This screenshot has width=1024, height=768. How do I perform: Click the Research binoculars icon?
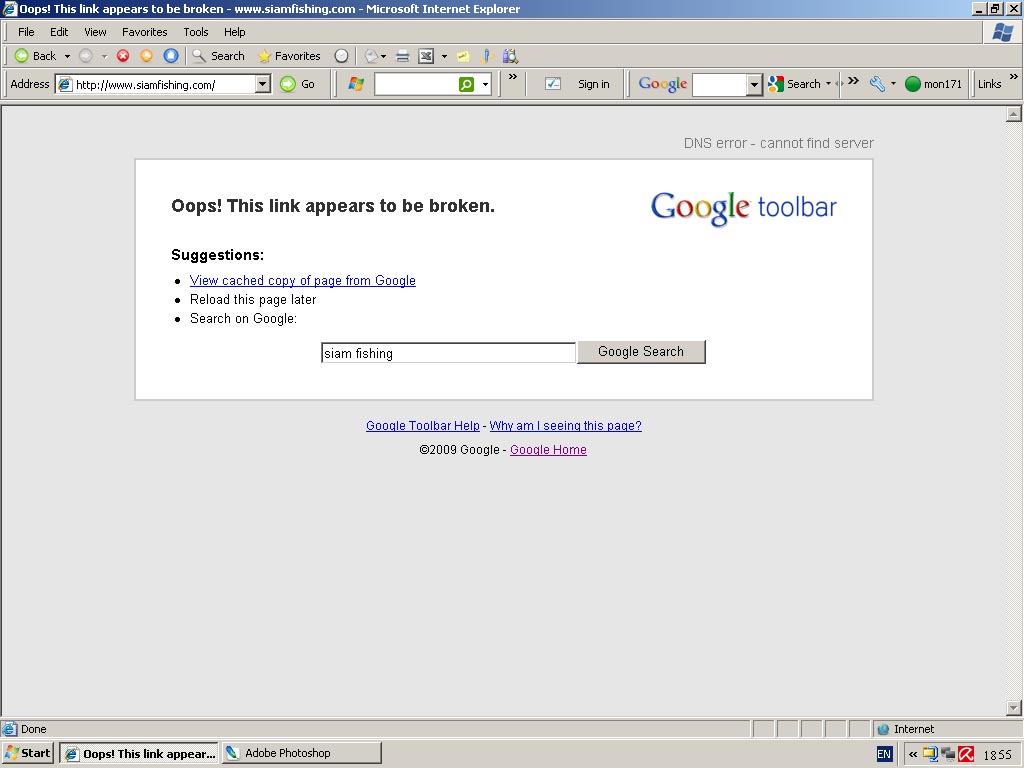click(510, 56)
